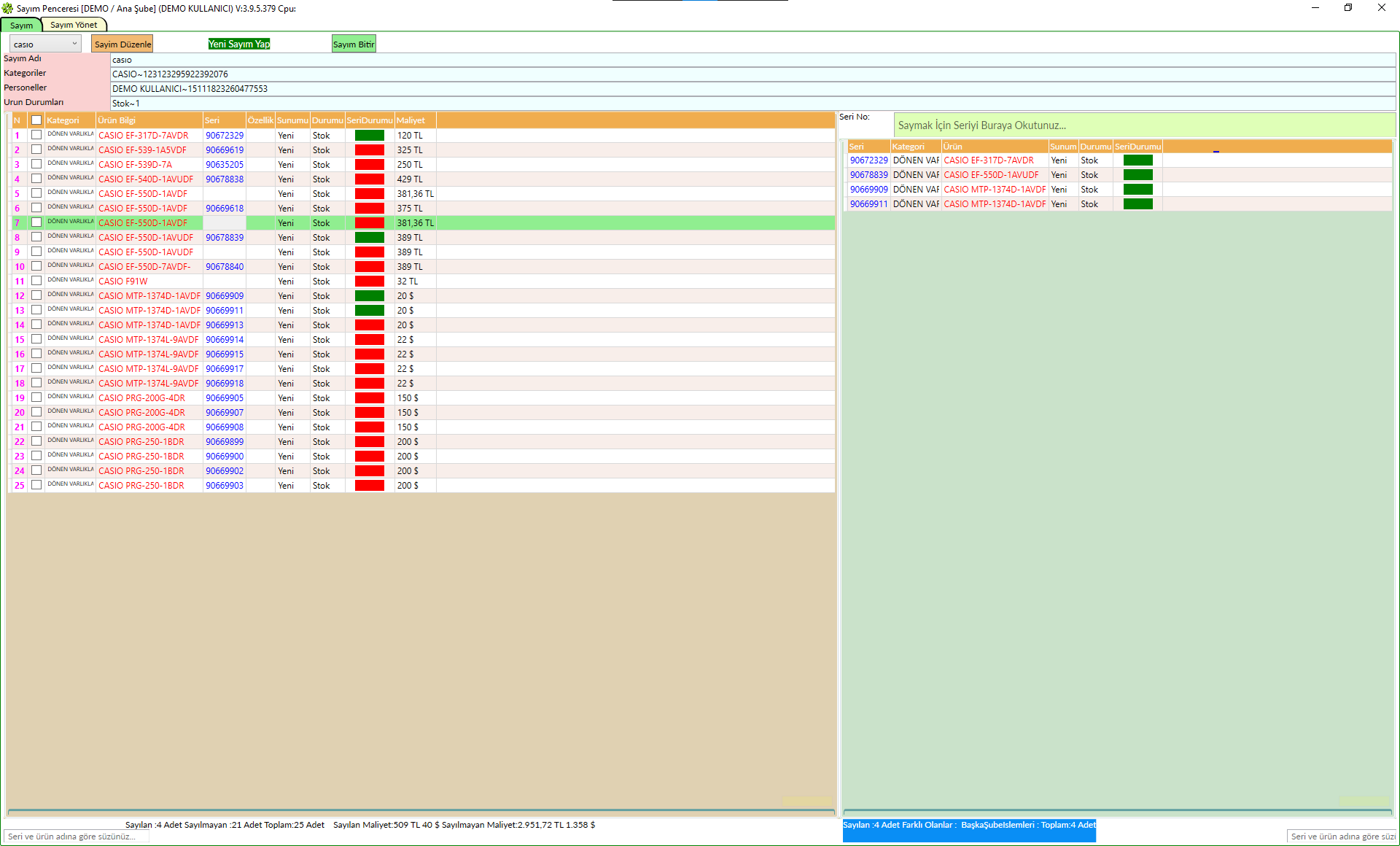This screenshot has height=846, width=1400.
Task: Click red status swatch for row 25
Action: pos(370,486)
